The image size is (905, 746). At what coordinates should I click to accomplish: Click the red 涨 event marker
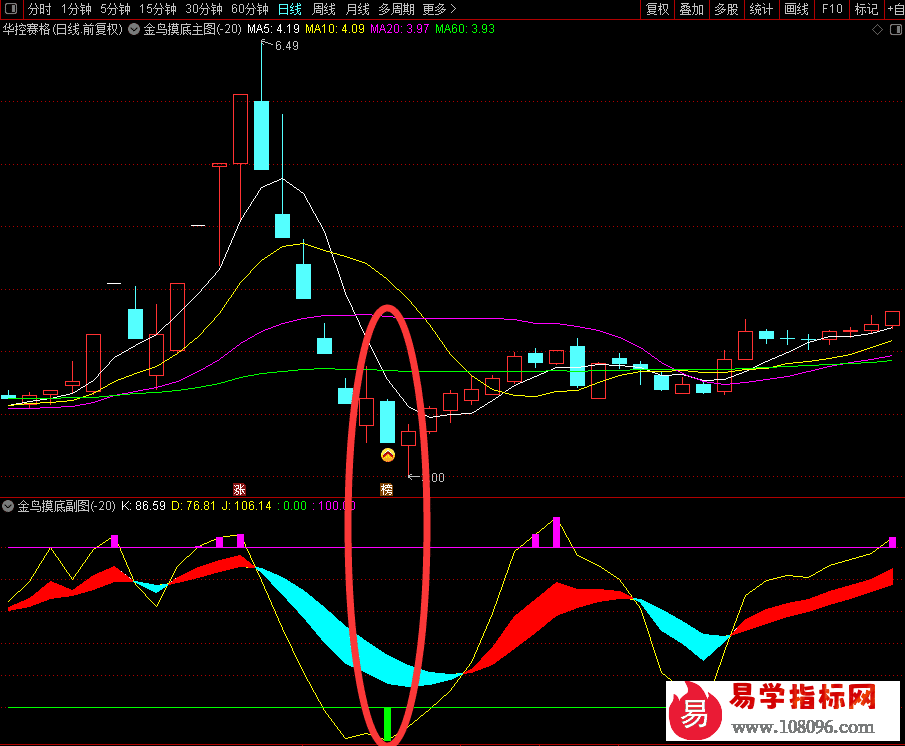pos(239,490)
